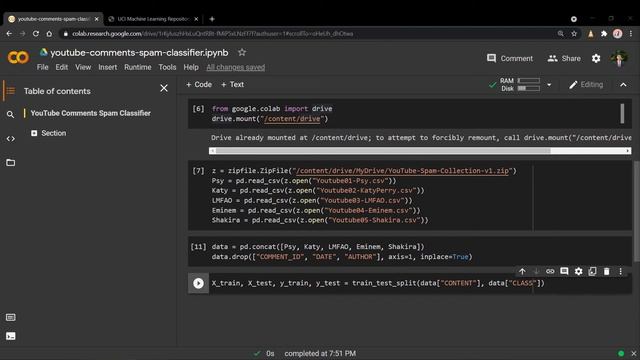Viewport: 640px width, 360px height.
Task: Copy link to the selected cell
Action: pos(550,271)
